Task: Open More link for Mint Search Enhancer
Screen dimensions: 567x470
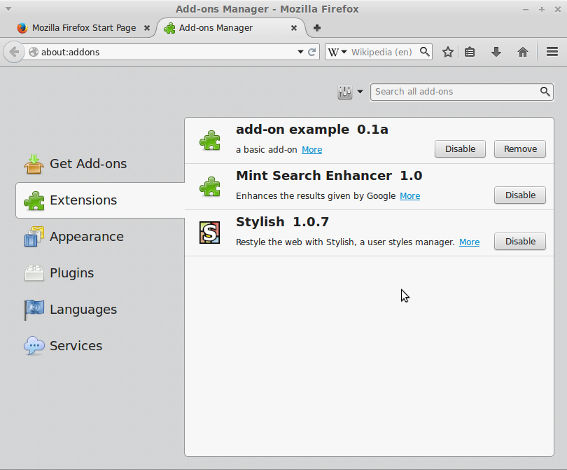Action: 410,196
